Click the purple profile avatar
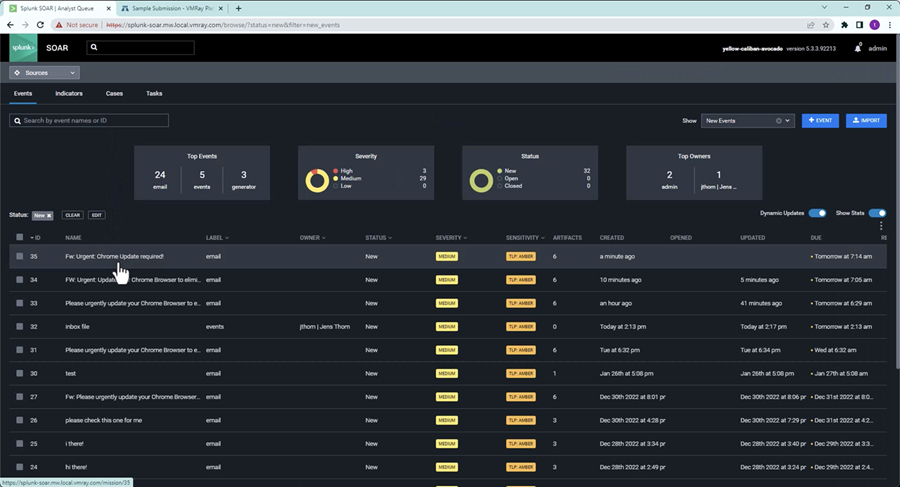The height and width of the screenshot is (487, 900). click(x=874, y=25)
